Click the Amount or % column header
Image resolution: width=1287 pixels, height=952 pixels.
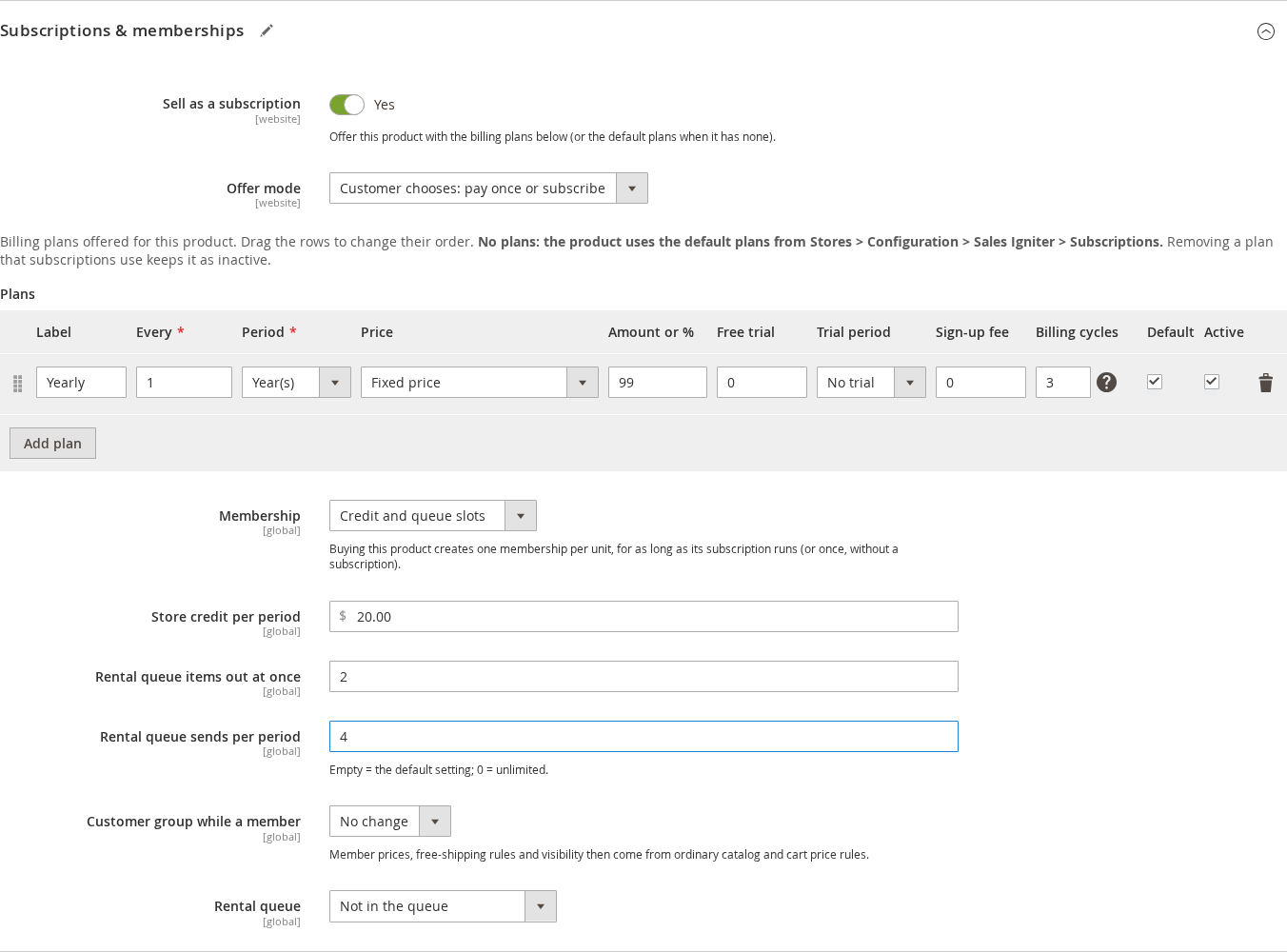(651, 332)
